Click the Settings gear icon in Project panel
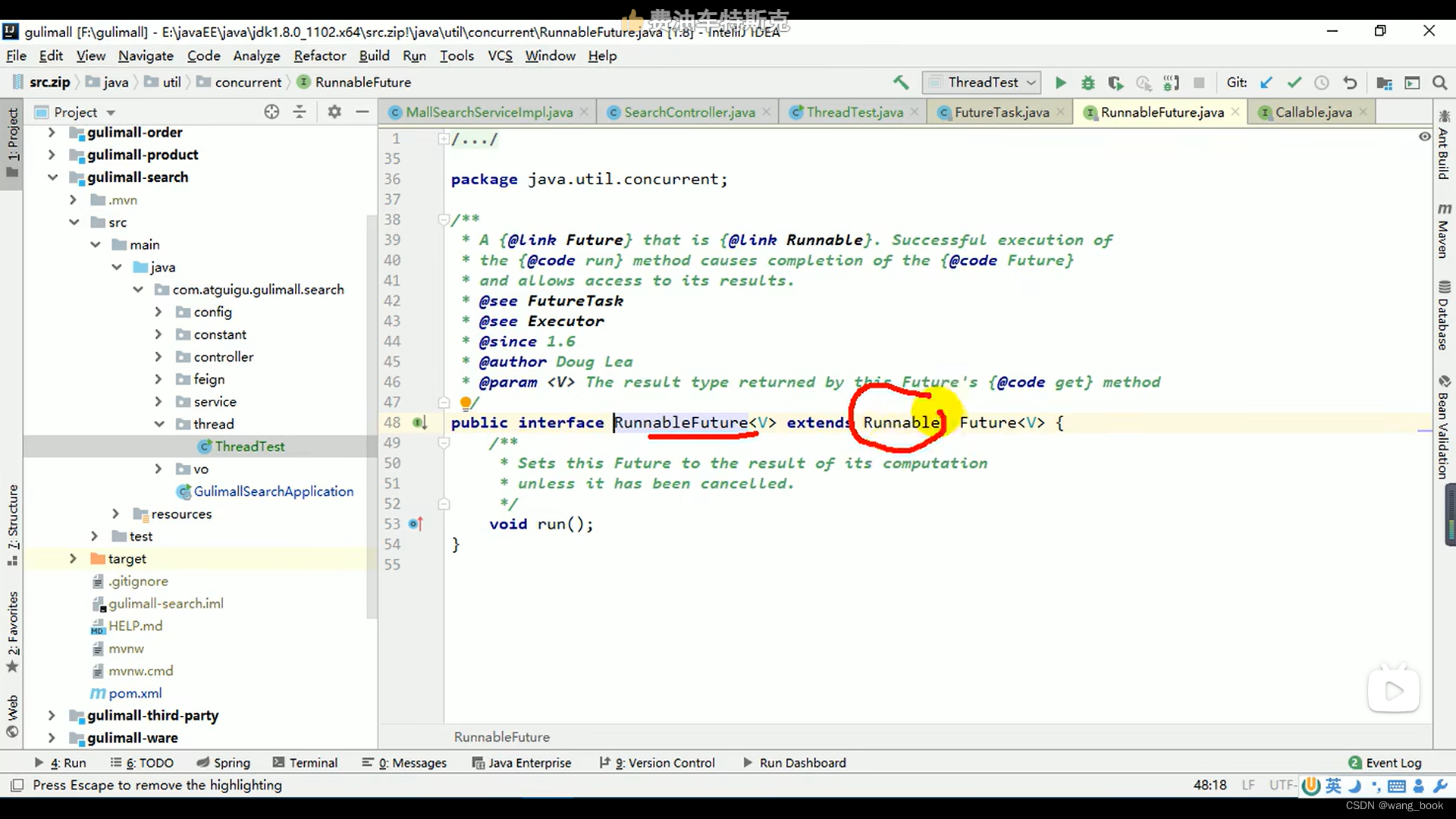1456x819 pixels. 334,111
